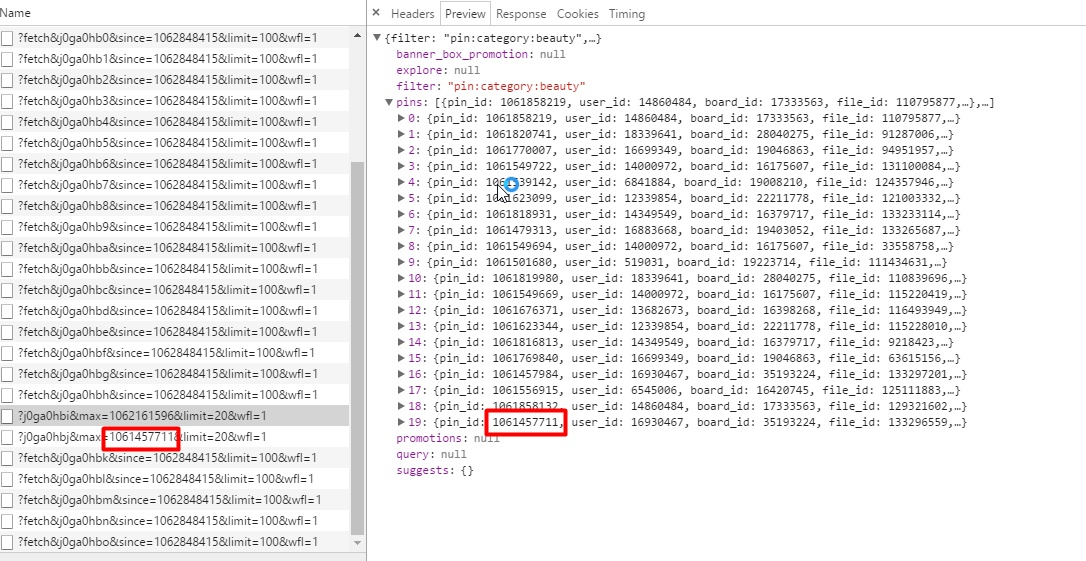Screen dimensions: 1086x561
Task: Expand pin entry 19
Action: tap(402, 423)
